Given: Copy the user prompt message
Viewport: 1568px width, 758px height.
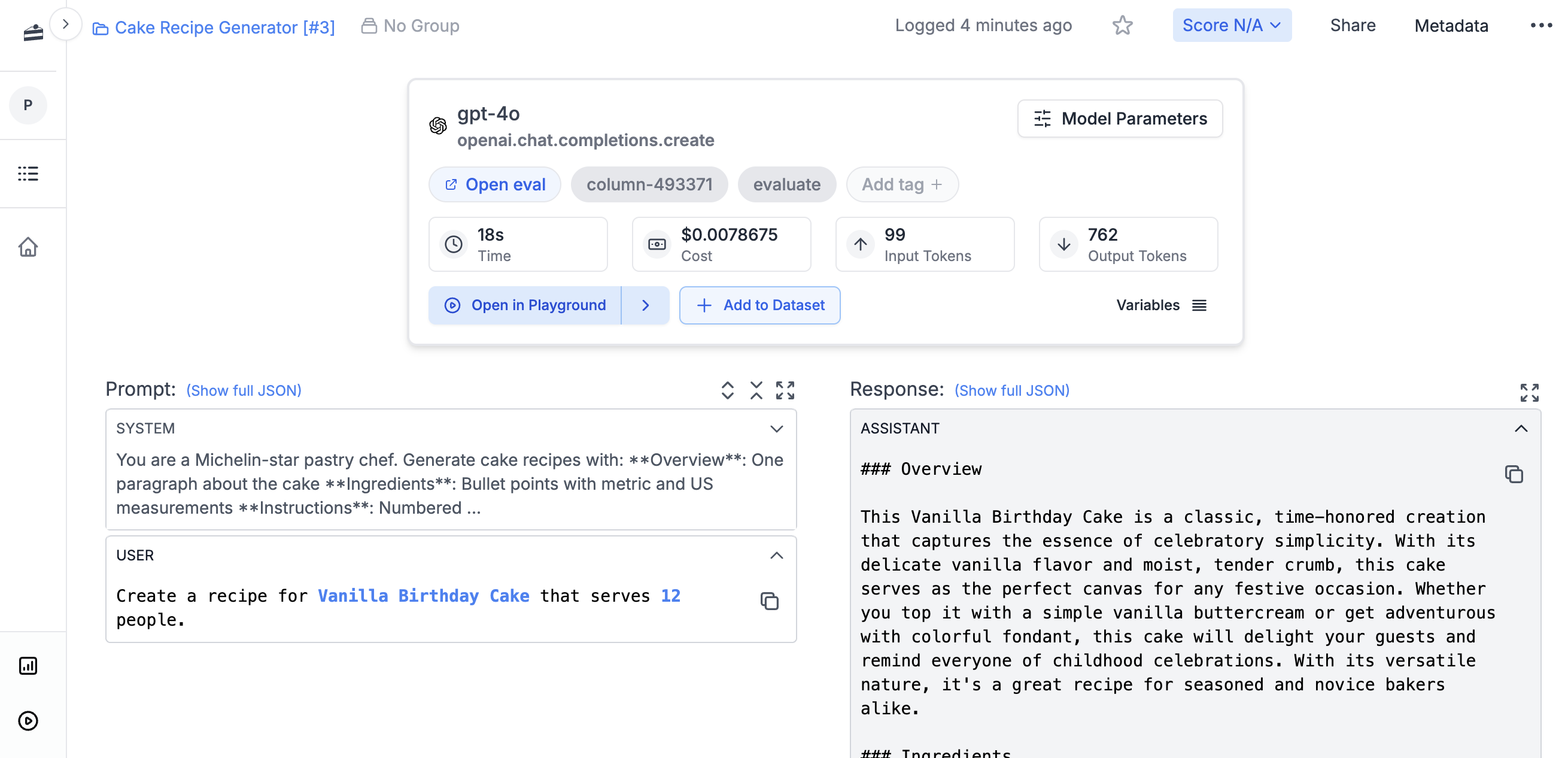Looking at the screenshot, I should 770,601.
